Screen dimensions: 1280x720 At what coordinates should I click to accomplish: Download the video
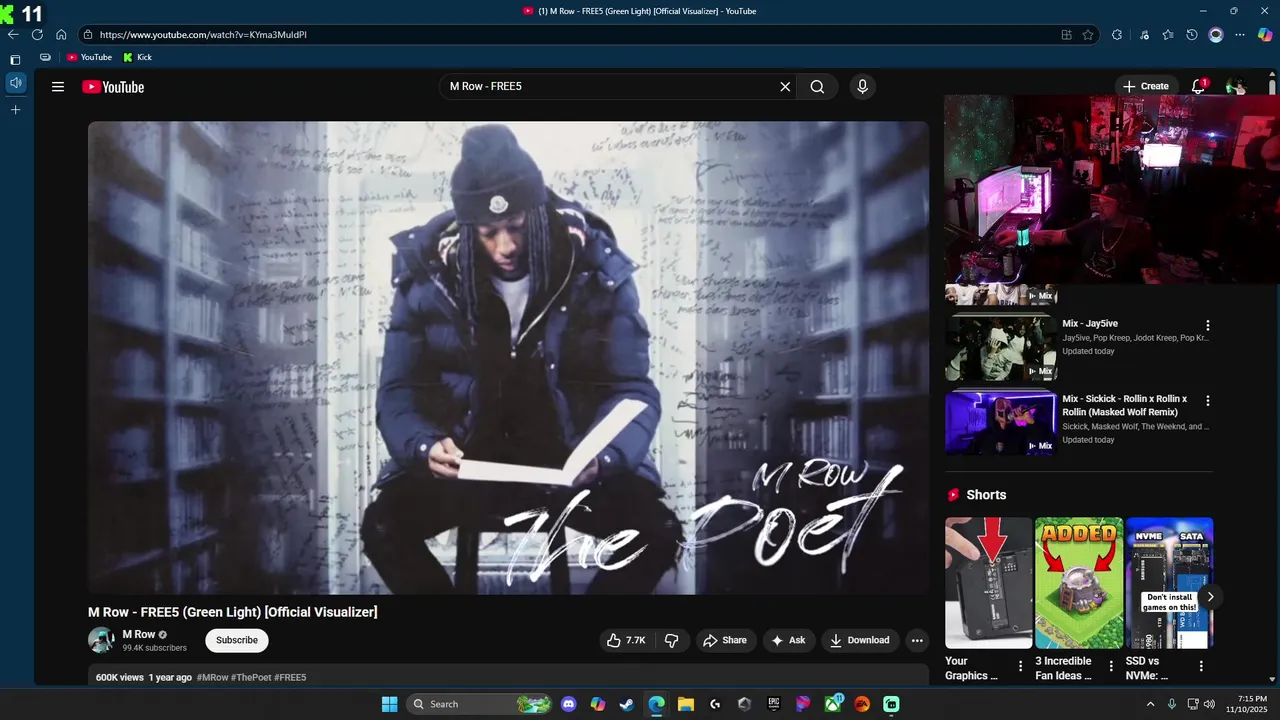[859, 640]
